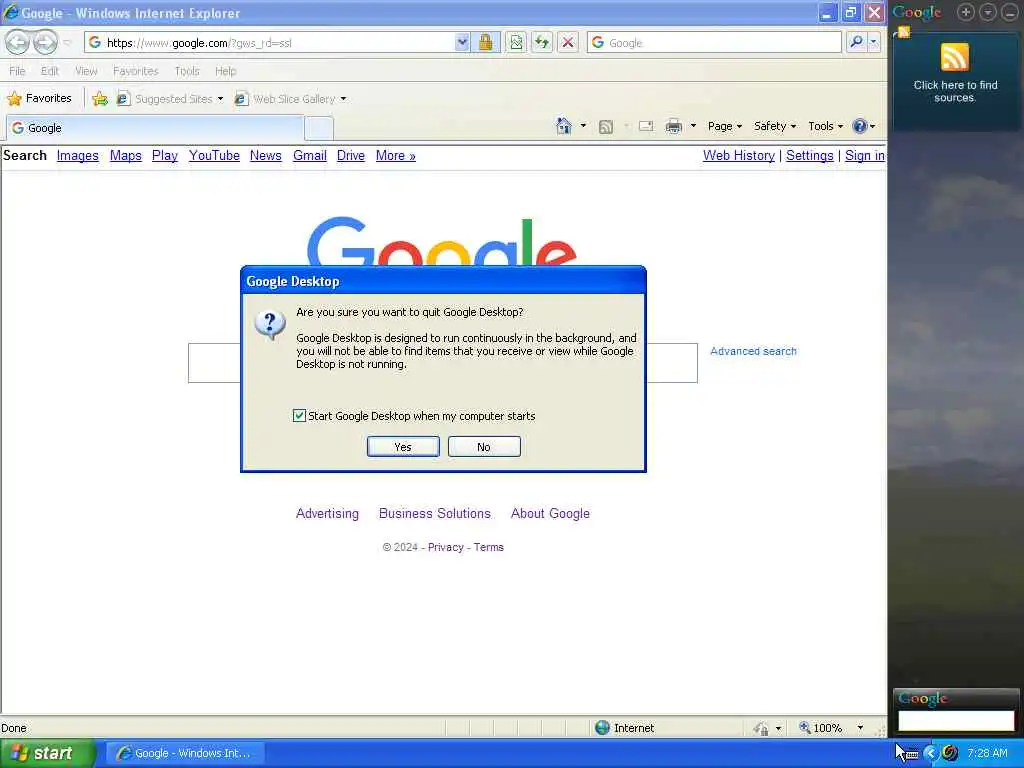Click the show hidden tray icons arrow

coord(931,753)
